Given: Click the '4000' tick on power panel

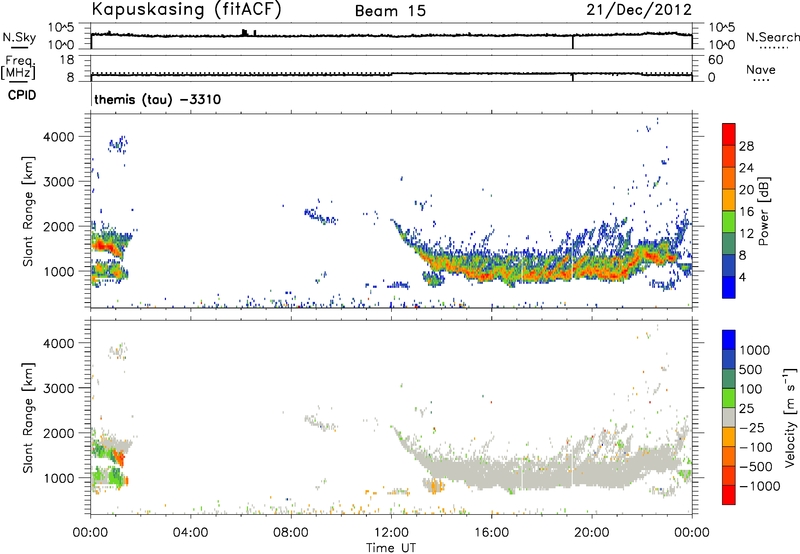Looking at the screenshot, I should click(59, 137).
